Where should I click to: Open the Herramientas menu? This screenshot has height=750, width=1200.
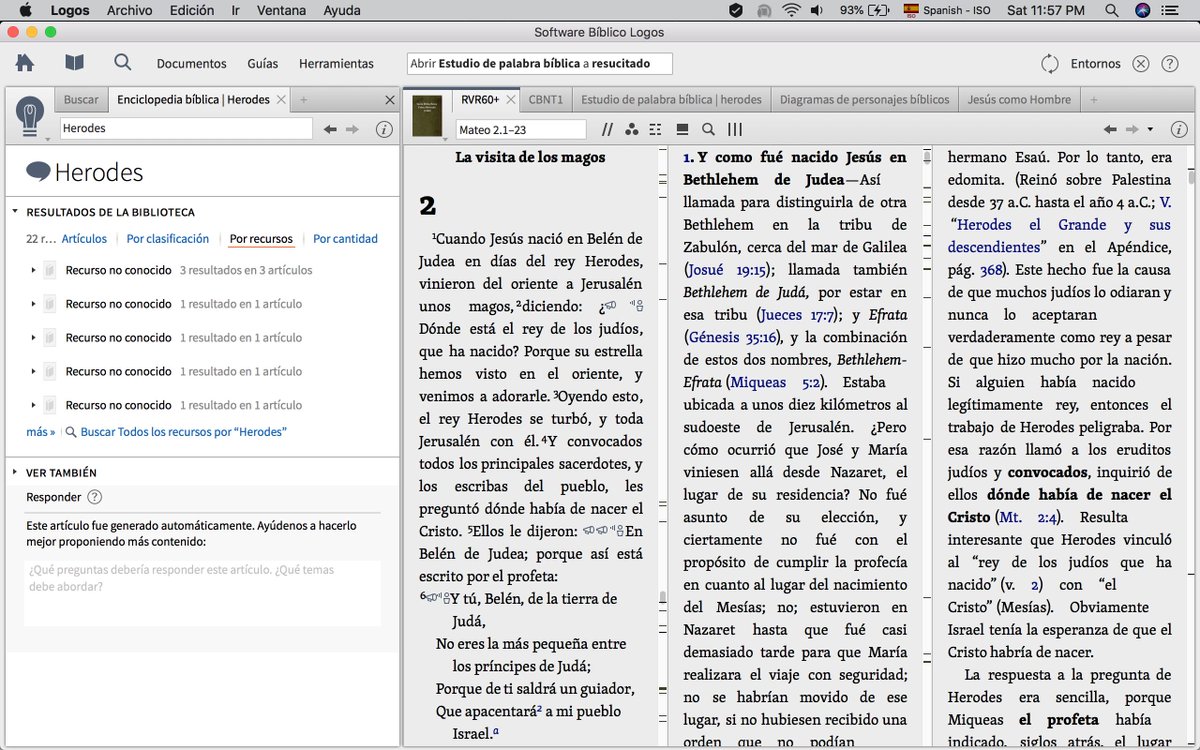click(x=336, y=63)
